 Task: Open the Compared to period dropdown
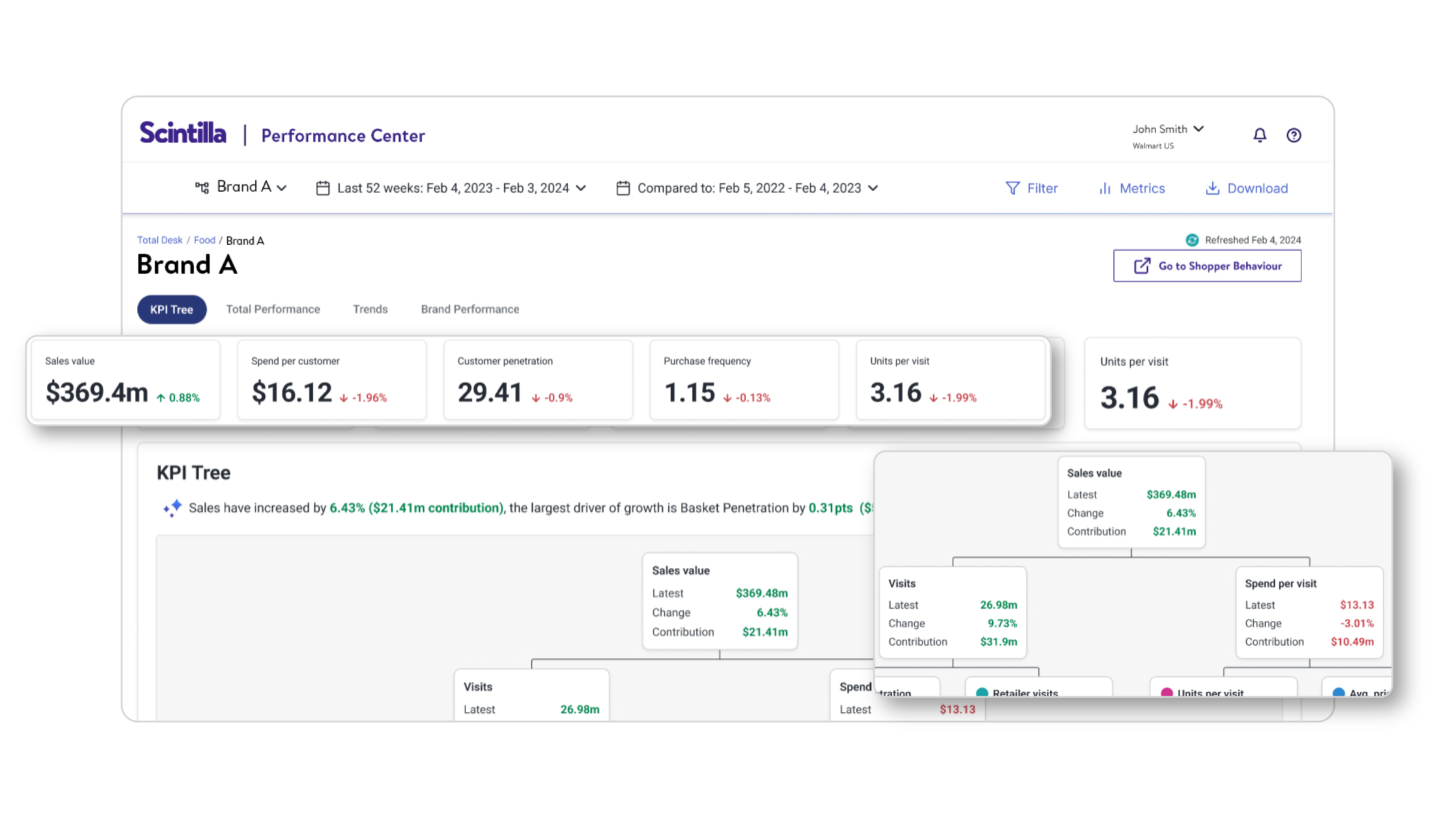(747, 188)
